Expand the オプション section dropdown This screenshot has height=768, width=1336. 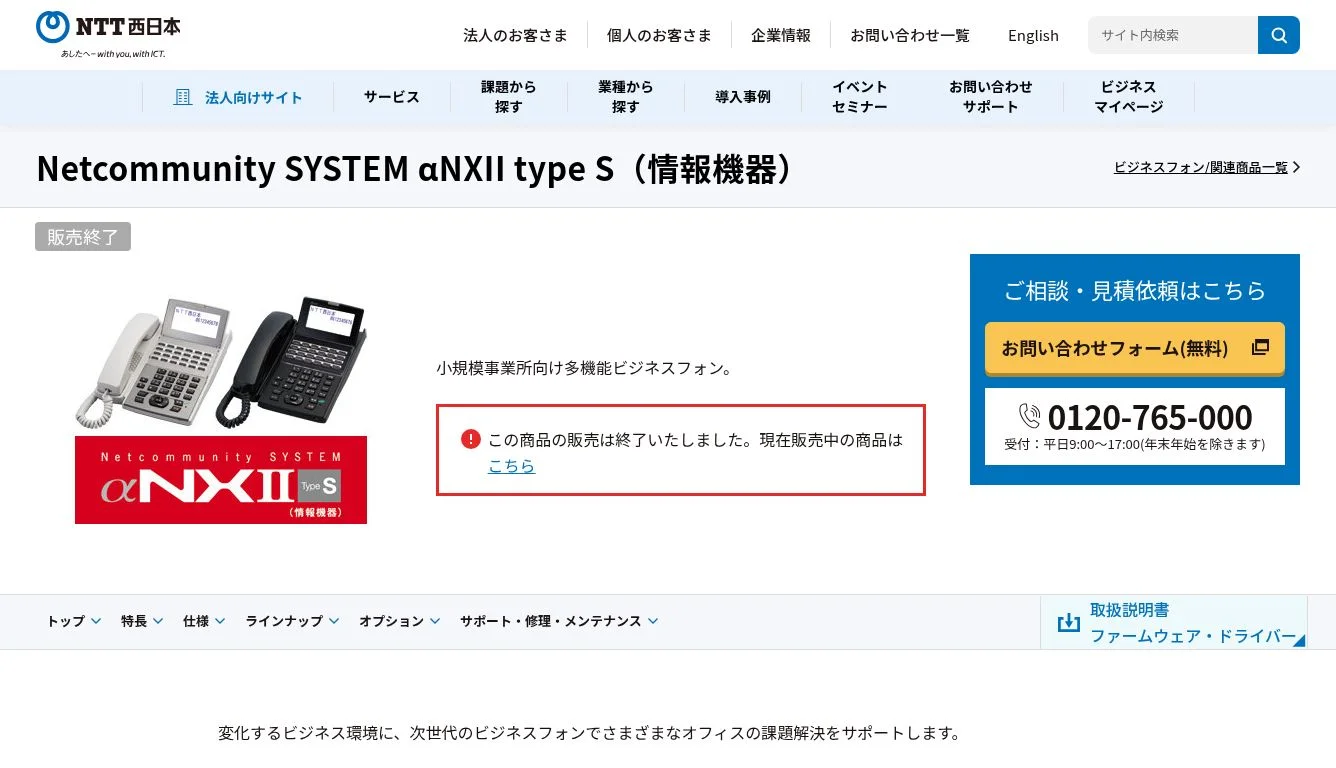point(400,621)
